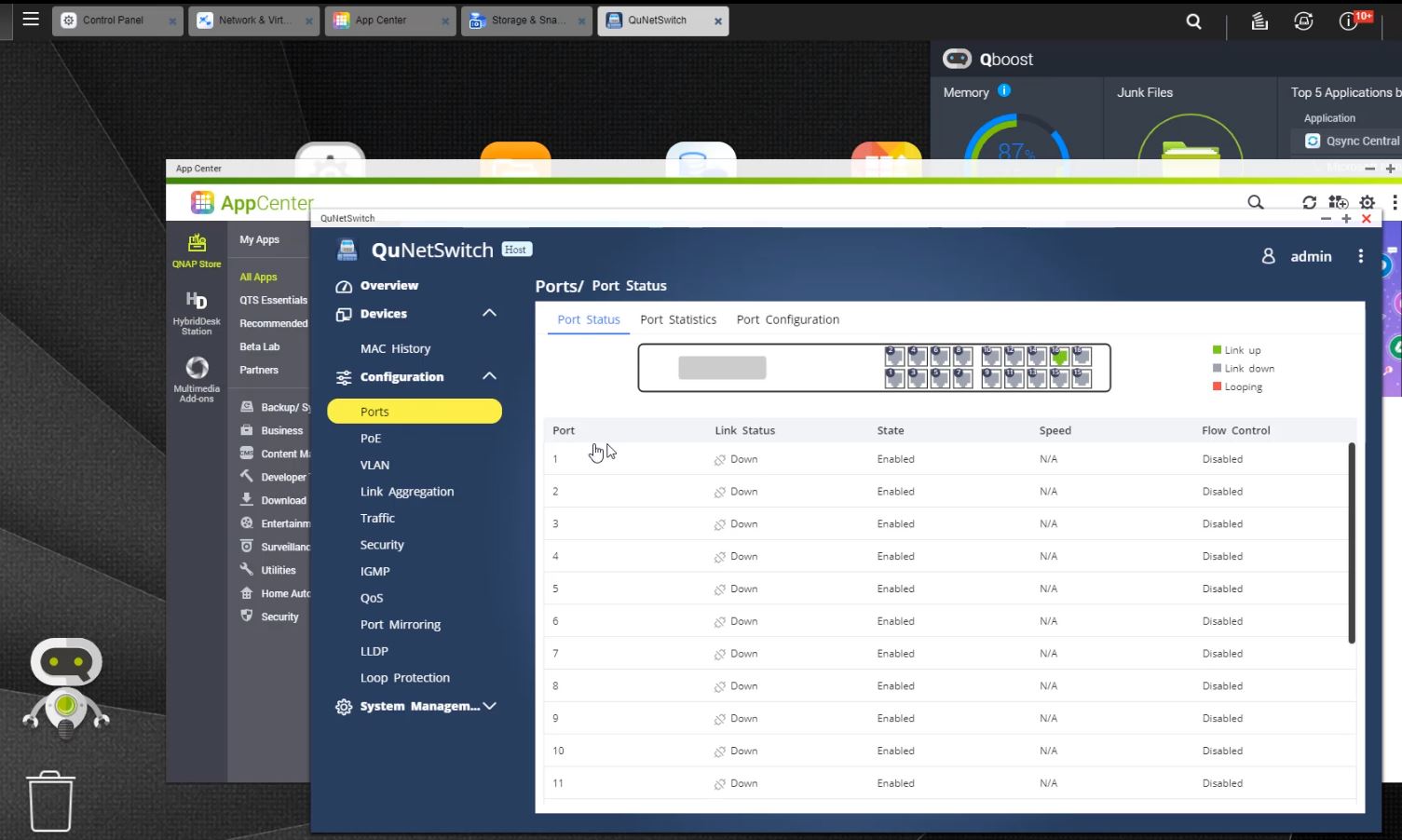The image size is (1402, 840).
Task: Select Business category in App Center
Action: coord(272,430)
